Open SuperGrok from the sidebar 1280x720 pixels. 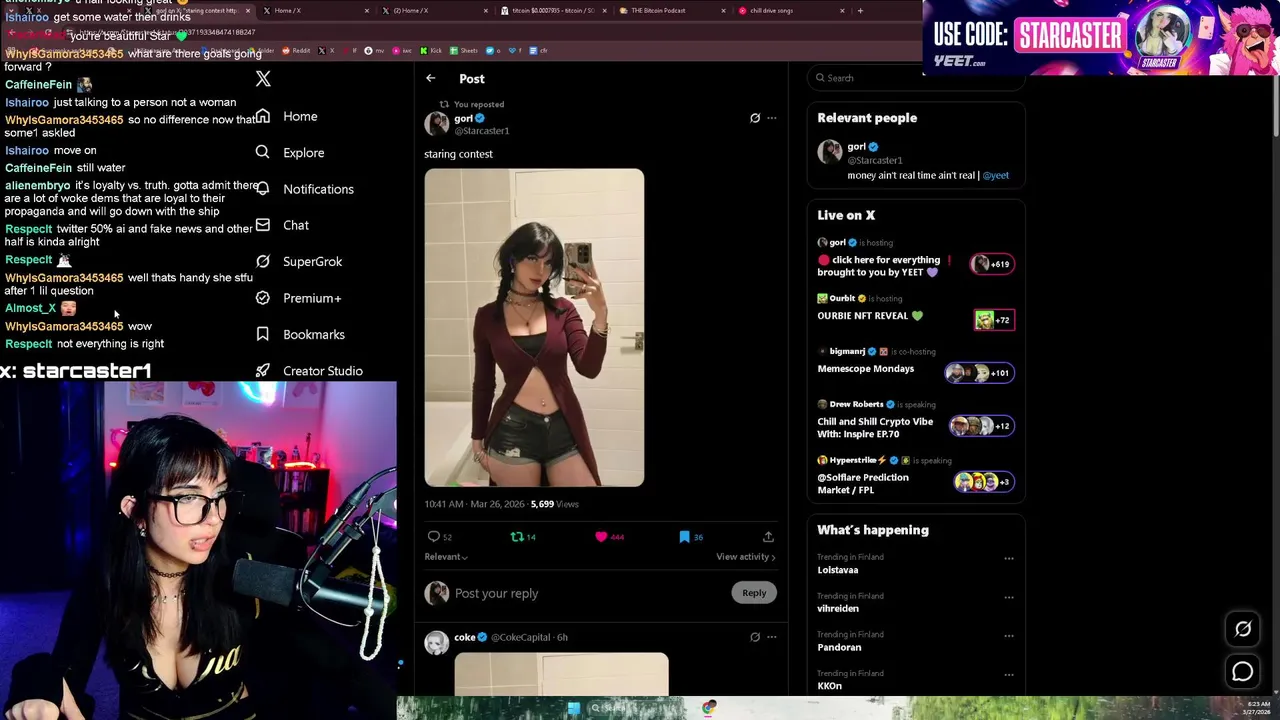point(299,261)
